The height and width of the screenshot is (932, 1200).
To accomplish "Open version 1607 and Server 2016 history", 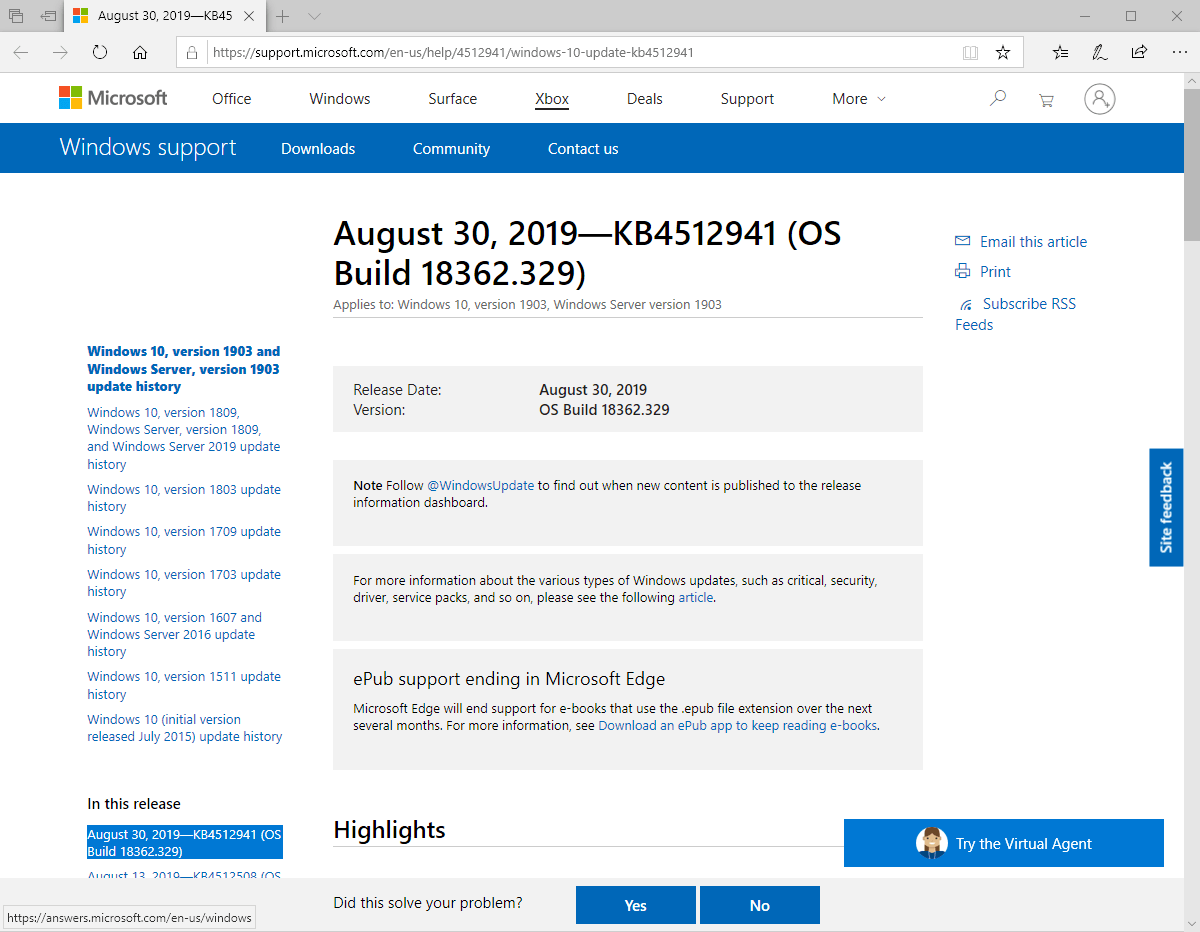I will click(x=175, y=634).
